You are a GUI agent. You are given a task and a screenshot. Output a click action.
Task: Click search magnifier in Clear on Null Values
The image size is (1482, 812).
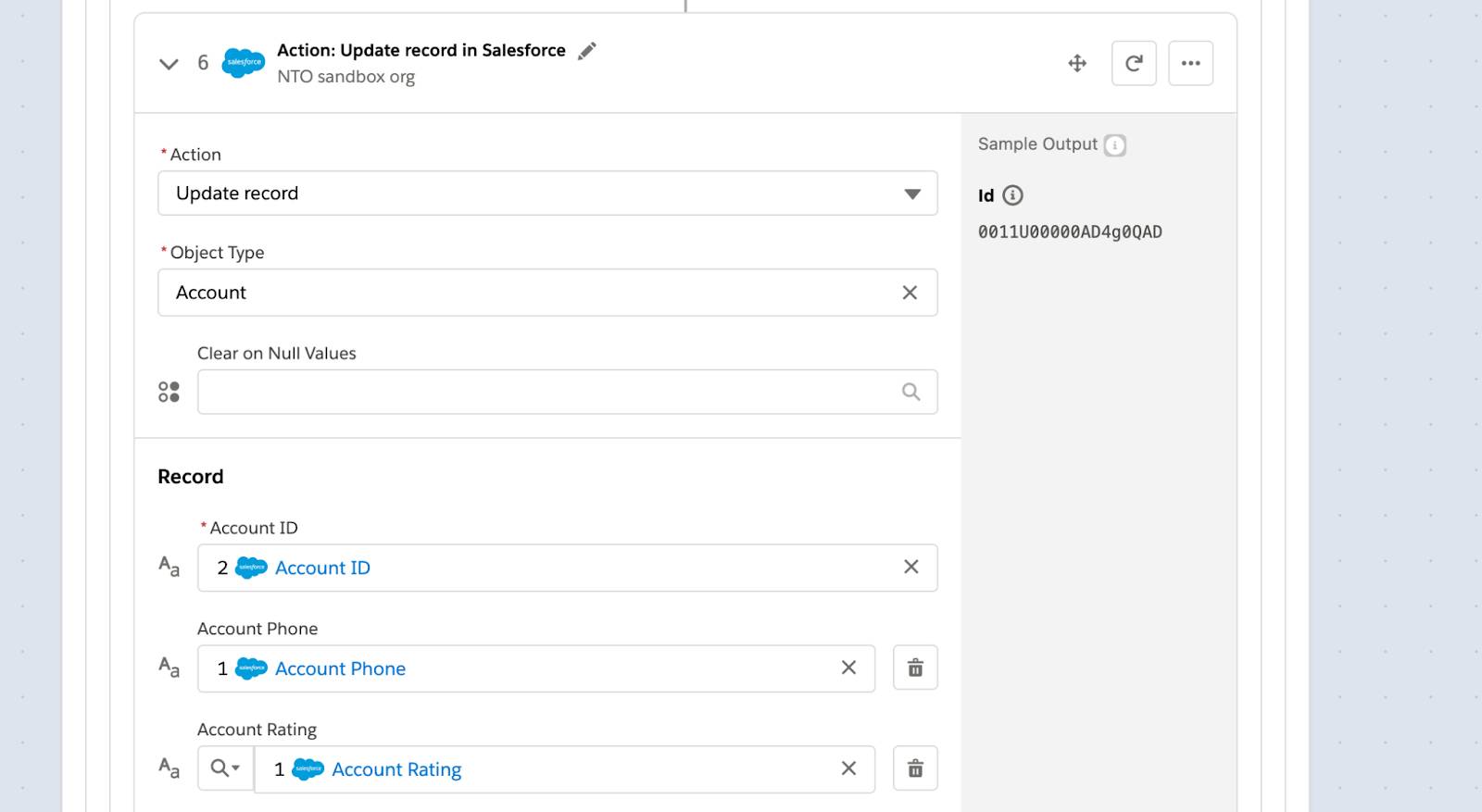(911, 392)
